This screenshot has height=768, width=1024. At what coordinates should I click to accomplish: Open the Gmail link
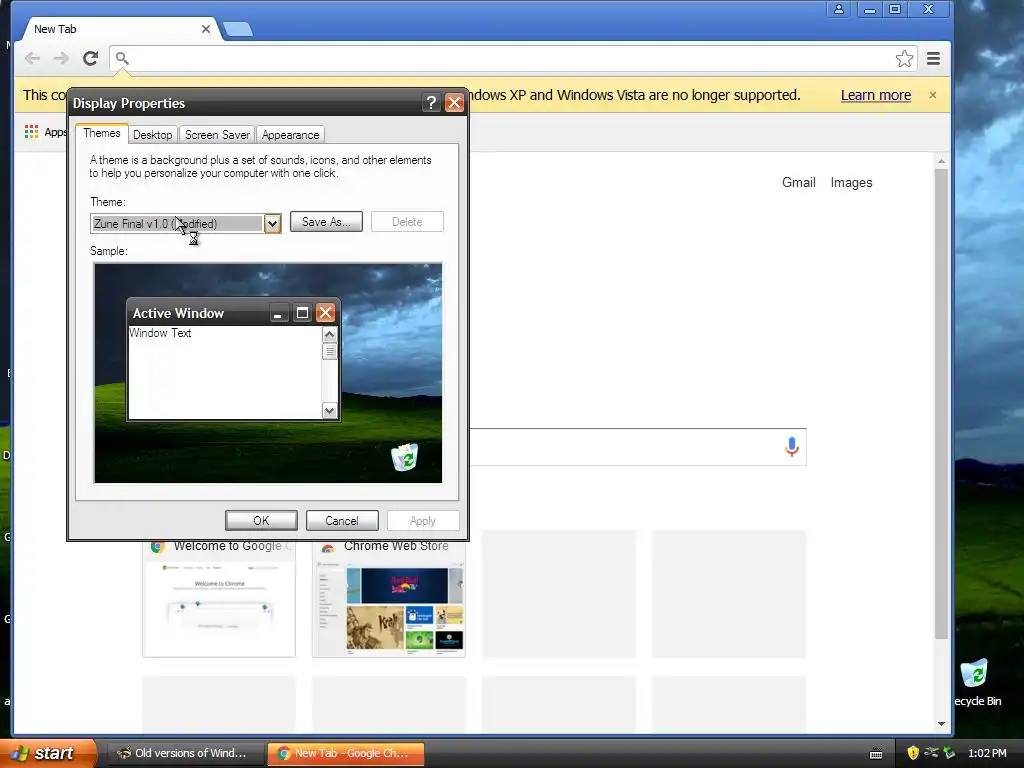click(799, 182)
